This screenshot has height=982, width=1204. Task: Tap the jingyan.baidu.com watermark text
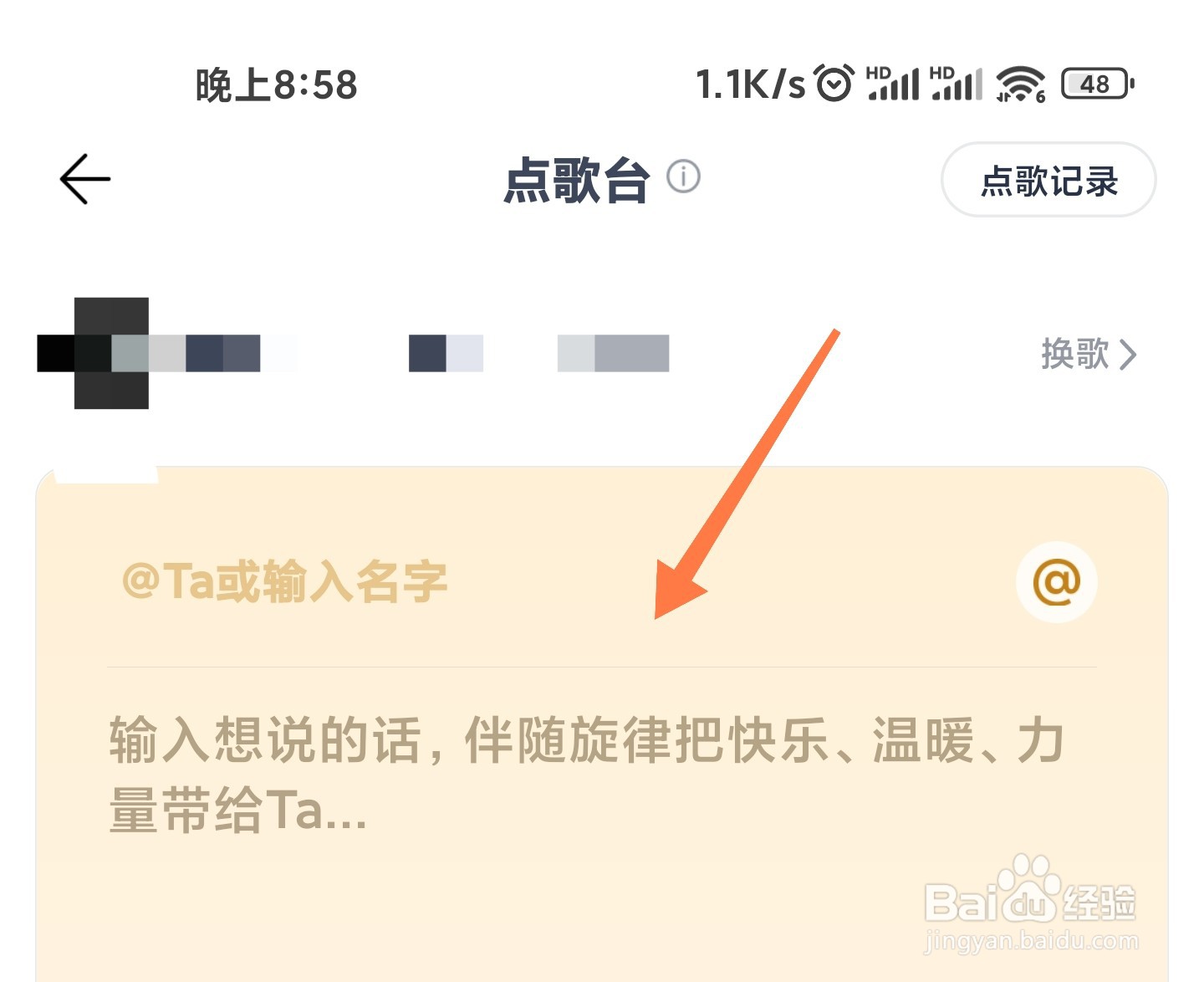(1031, 941)
